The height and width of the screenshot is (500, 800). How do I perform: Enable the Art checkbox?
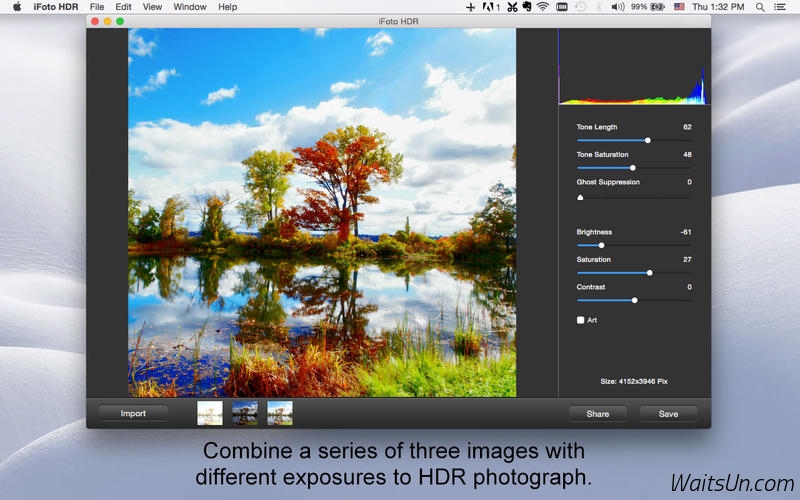click(580, 320)
